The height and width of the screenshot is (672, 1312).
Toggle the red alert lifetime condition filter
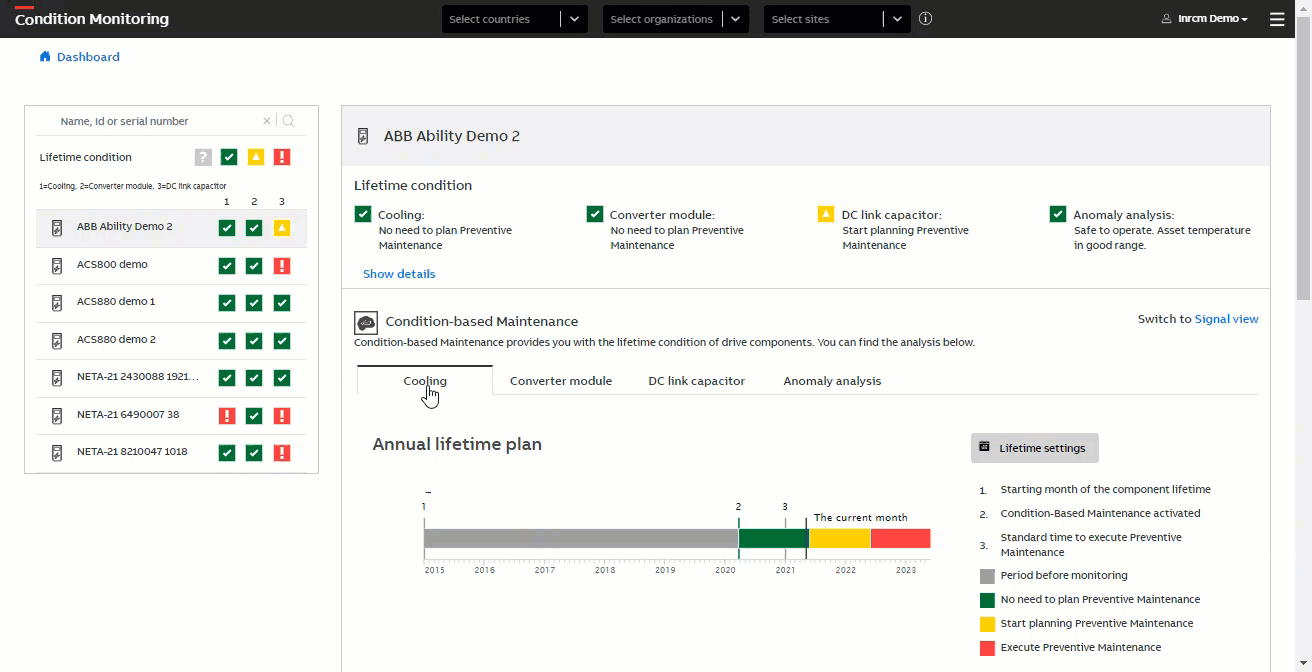pyautogui.click(x=282, y=157)
